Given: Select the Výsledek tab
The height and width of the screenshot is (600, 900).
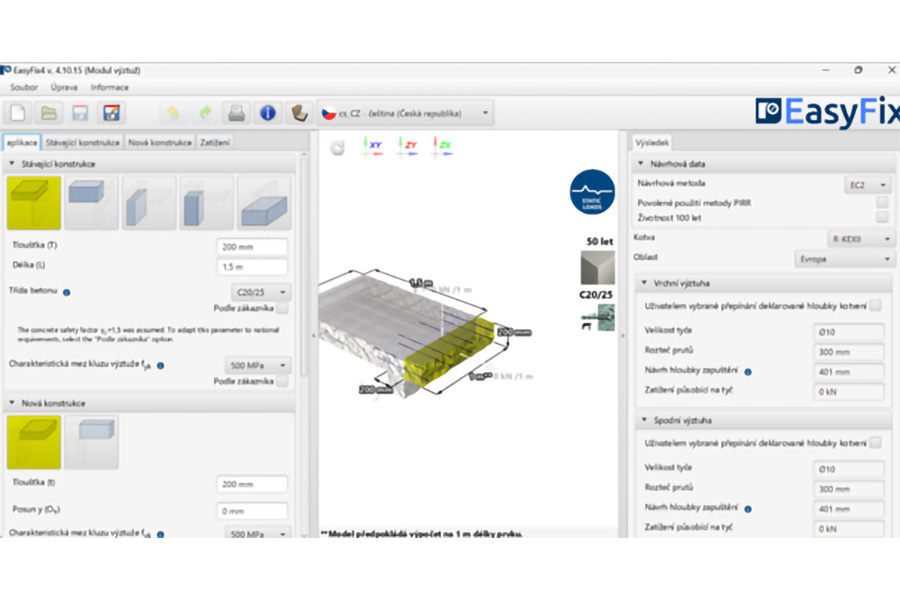Looking at the screenshot, I should point(652,142).
